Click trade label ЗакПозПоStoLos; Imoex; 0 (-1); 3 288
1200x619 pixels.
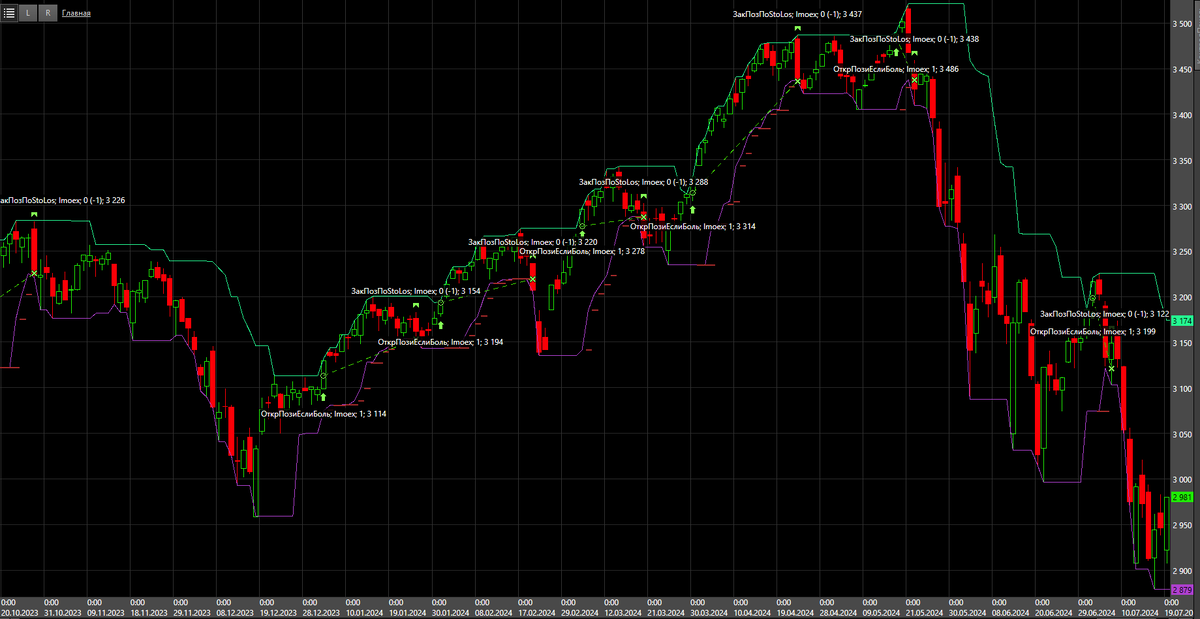644,182
